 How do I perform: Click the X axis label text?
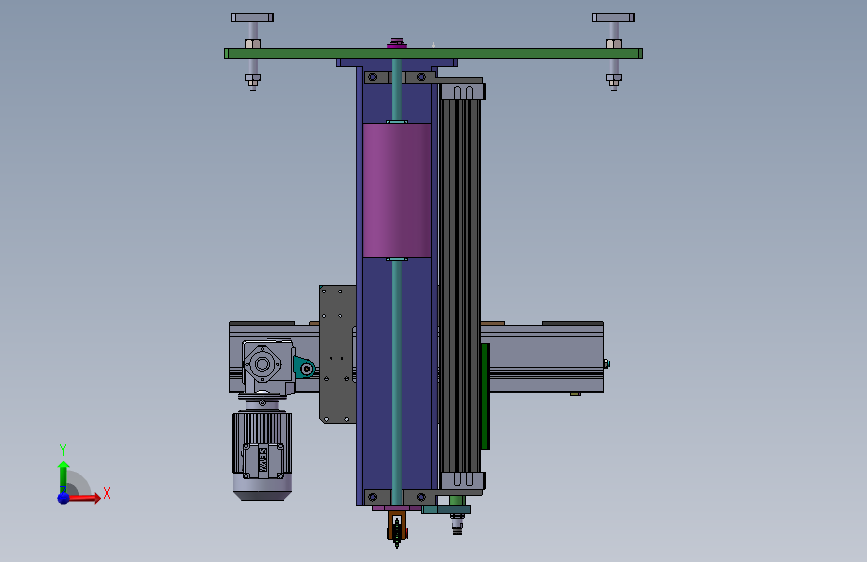click(107, 493)
